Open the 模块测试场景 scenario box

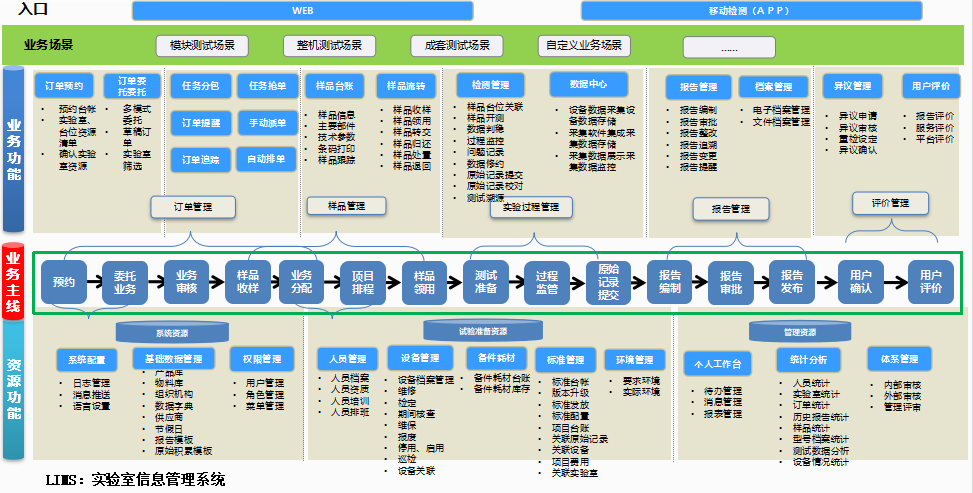click(202, 46)
